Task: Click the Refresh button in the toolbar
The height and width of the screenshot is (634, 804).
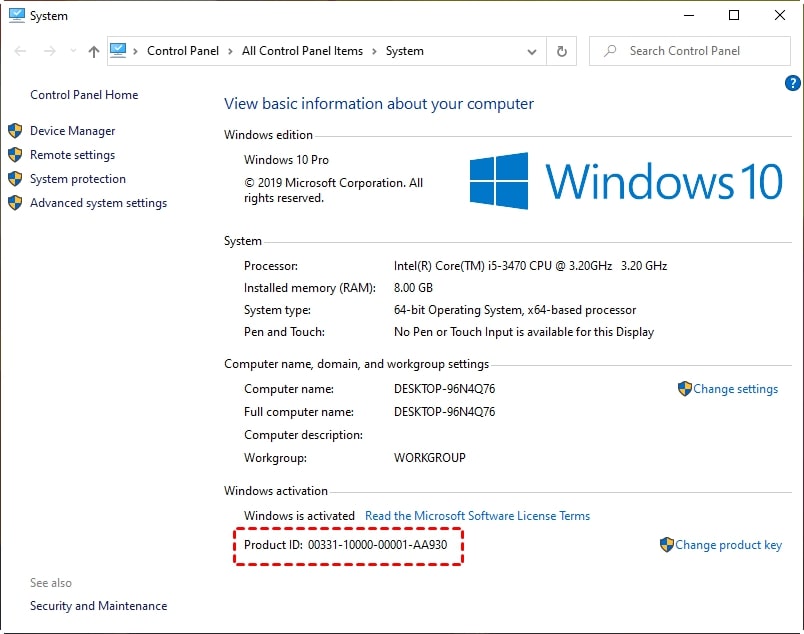Action: 561,50
